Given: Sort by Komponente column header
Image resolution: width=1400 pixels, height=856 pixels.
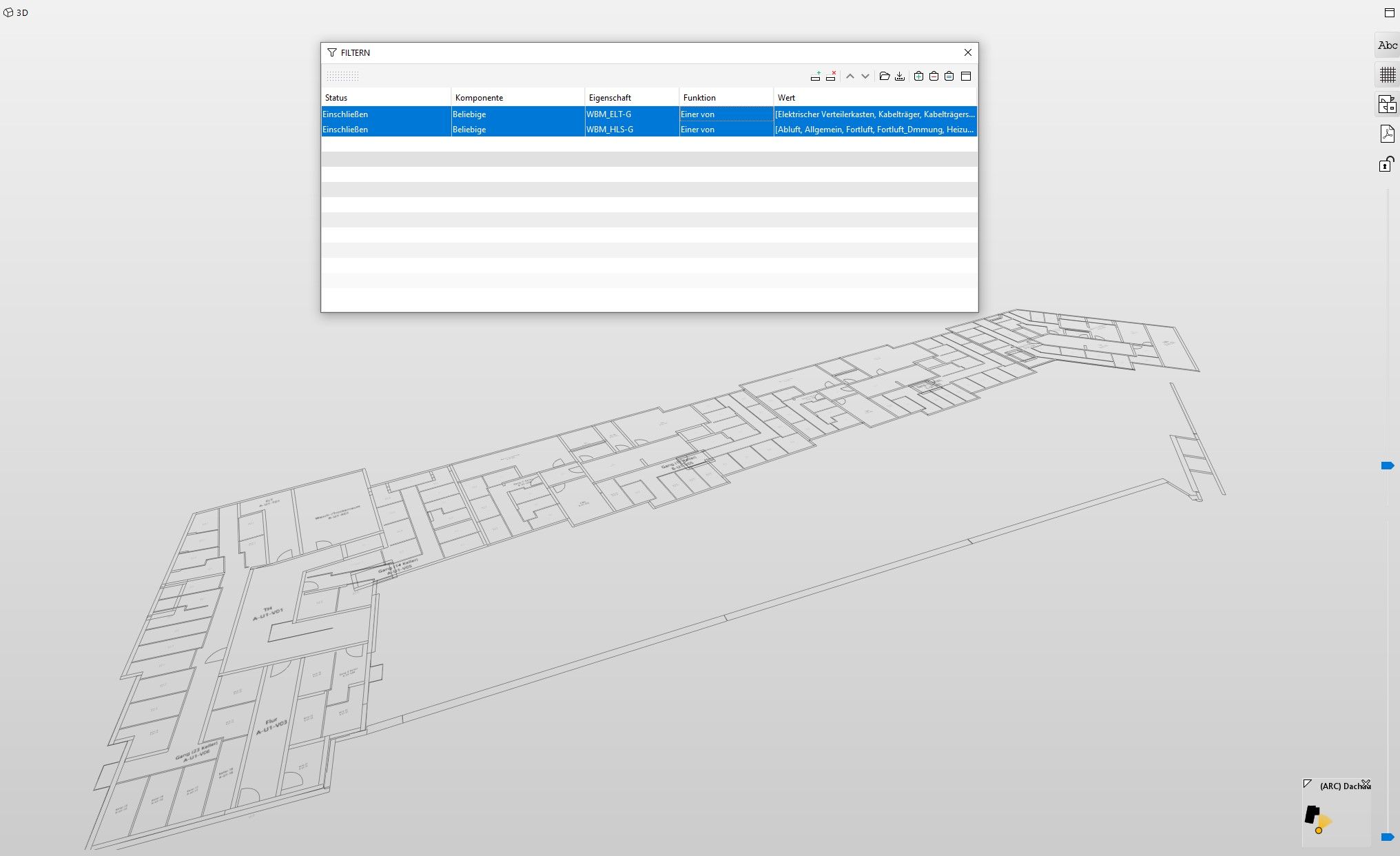Looking at the screenshot, I should click(x=518, y=98).
